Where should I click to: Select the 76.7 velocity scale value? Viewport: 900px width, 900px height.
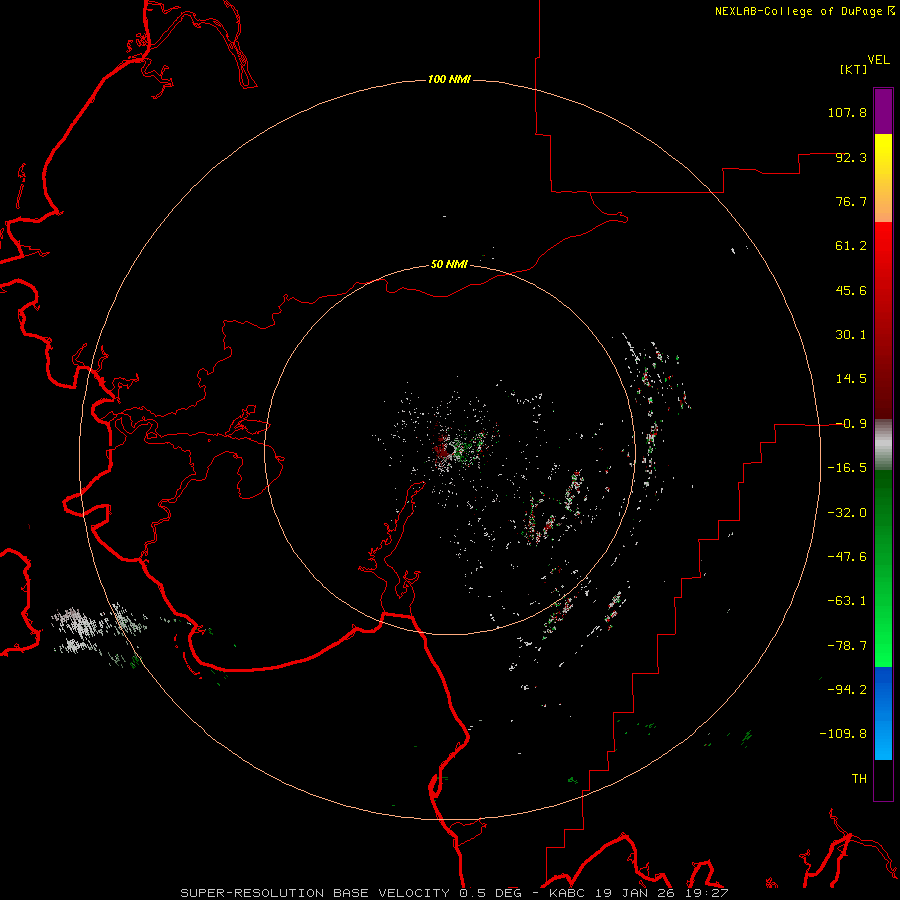point(851,201)
